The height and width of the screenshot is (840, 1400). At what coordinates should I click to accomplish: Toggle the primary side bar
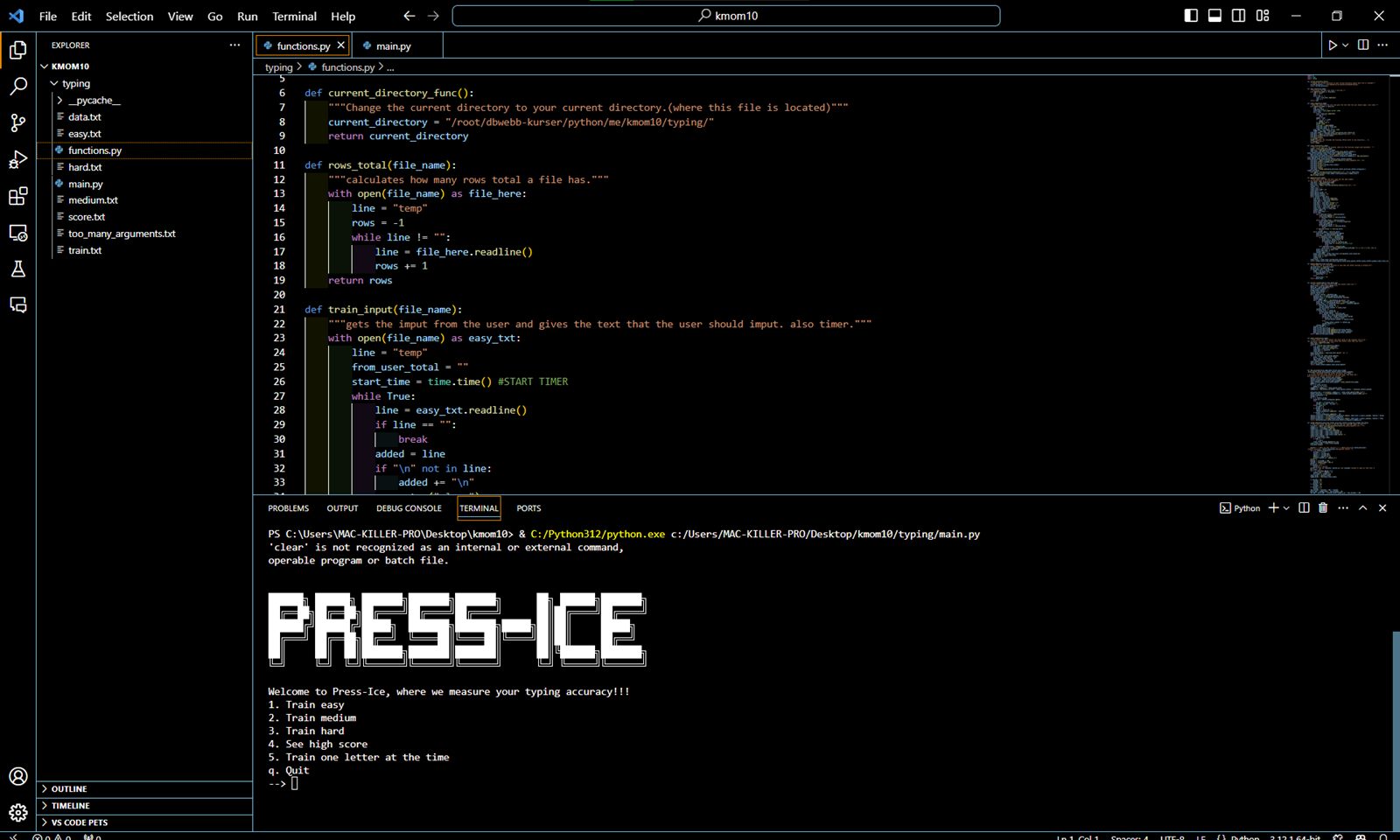click(x=1191, y=16)
